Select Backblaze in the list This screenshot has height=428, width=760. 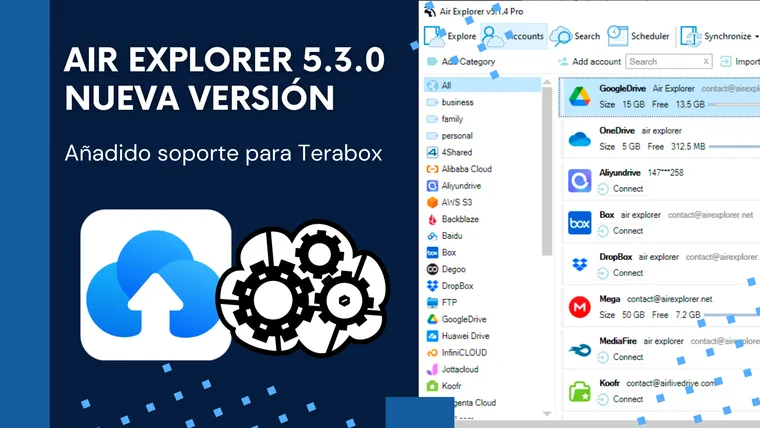click(453, 219)
